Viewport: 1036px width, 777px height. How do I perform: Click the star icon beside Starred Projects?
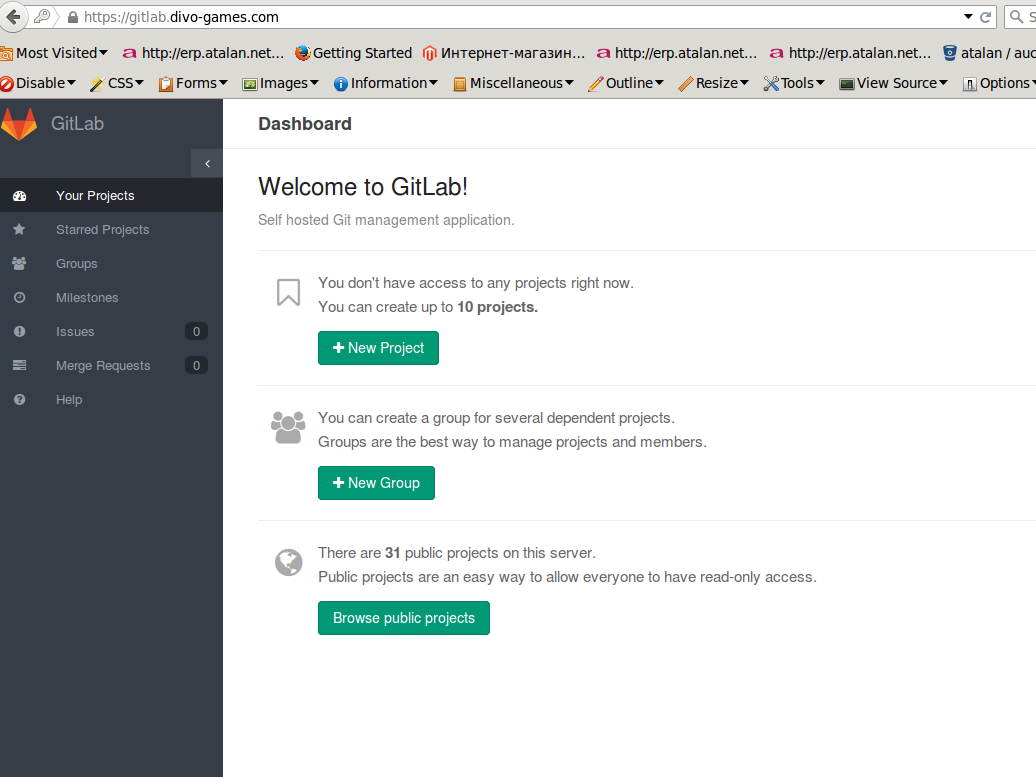(19, 229)
